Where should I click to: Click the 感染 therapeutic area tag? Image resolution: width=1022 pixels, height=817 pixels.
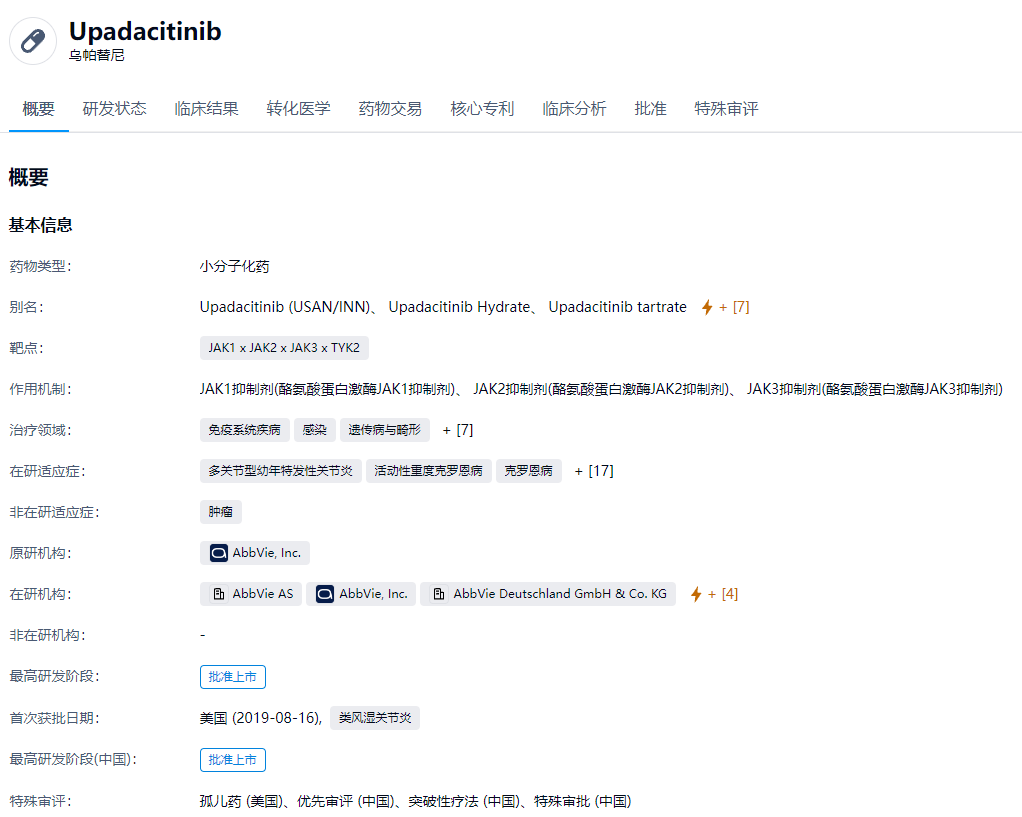[315, 430]
